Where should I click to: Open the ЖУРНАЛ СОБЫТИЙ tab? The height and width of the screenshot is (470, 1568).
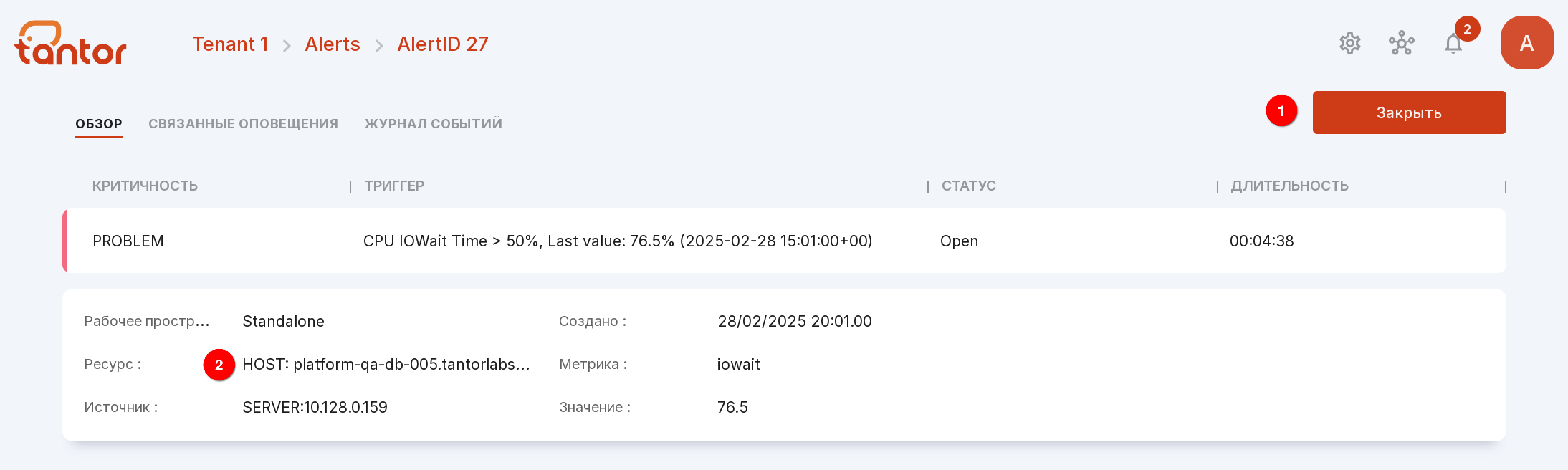[x=433, y=124]
